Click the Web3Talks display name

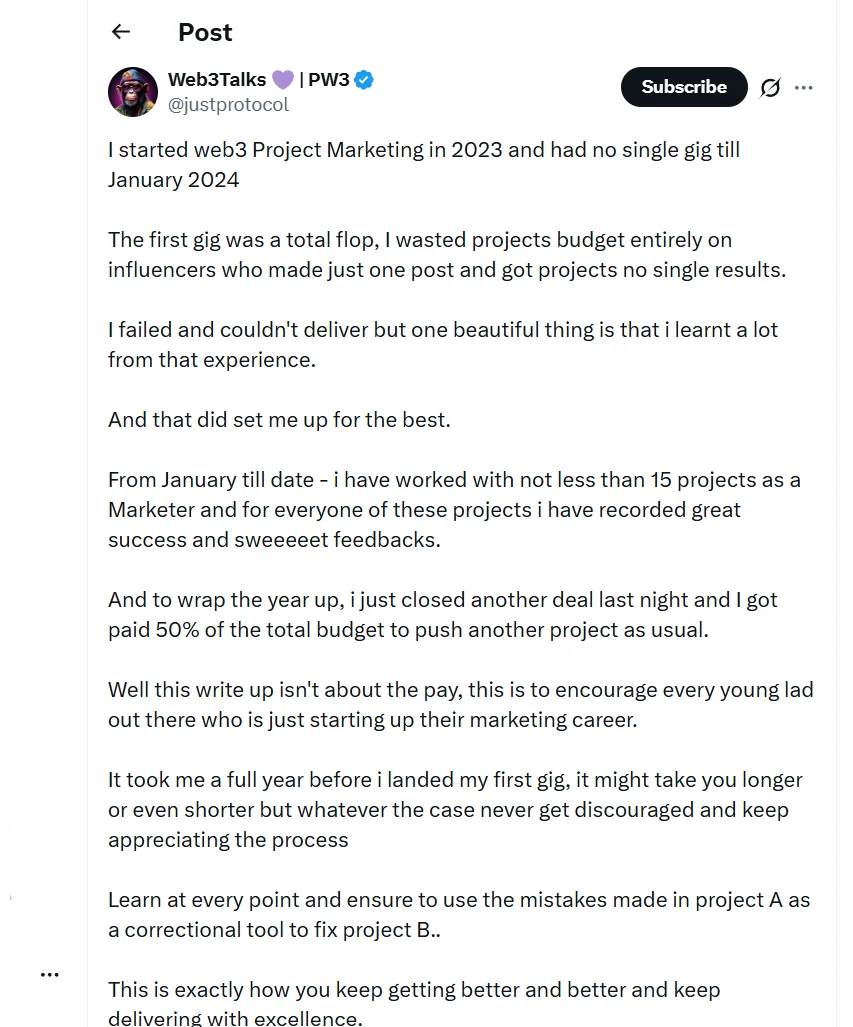(218, 80)
